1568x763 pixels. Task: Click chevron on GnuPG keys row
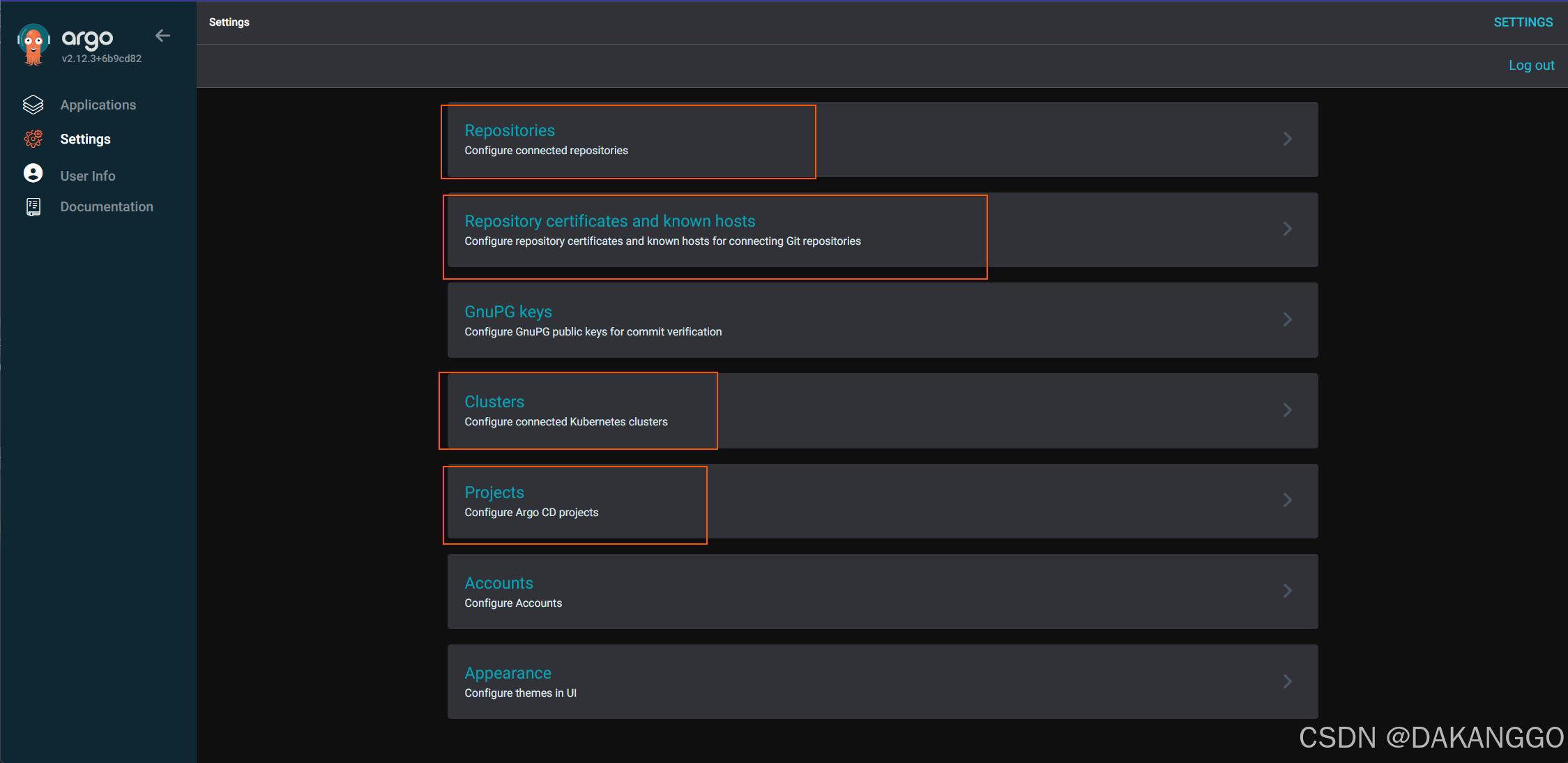point(1287,319)
